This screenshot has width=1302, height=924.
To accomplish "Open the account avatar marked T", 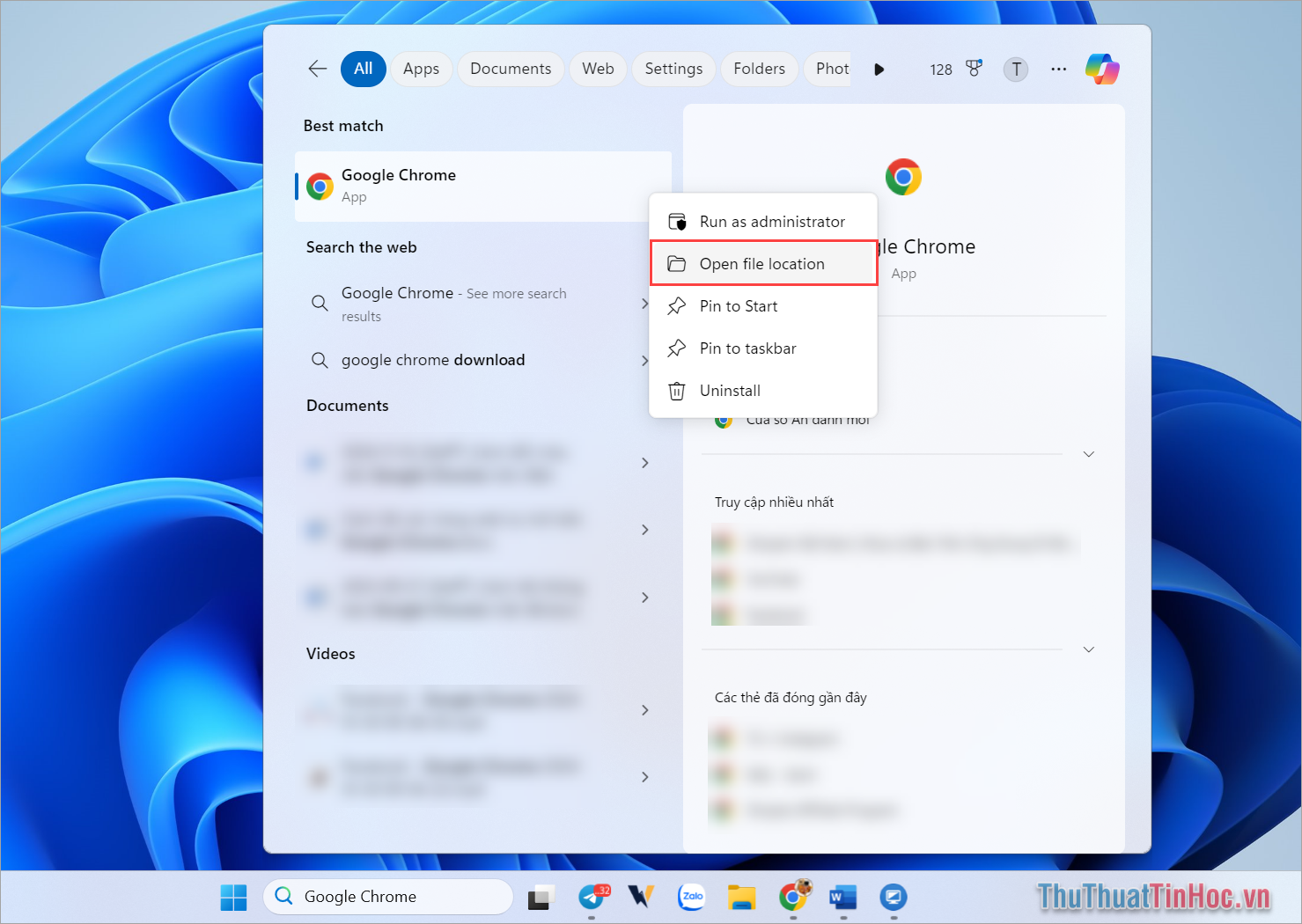I will [x=1016, y=69].
